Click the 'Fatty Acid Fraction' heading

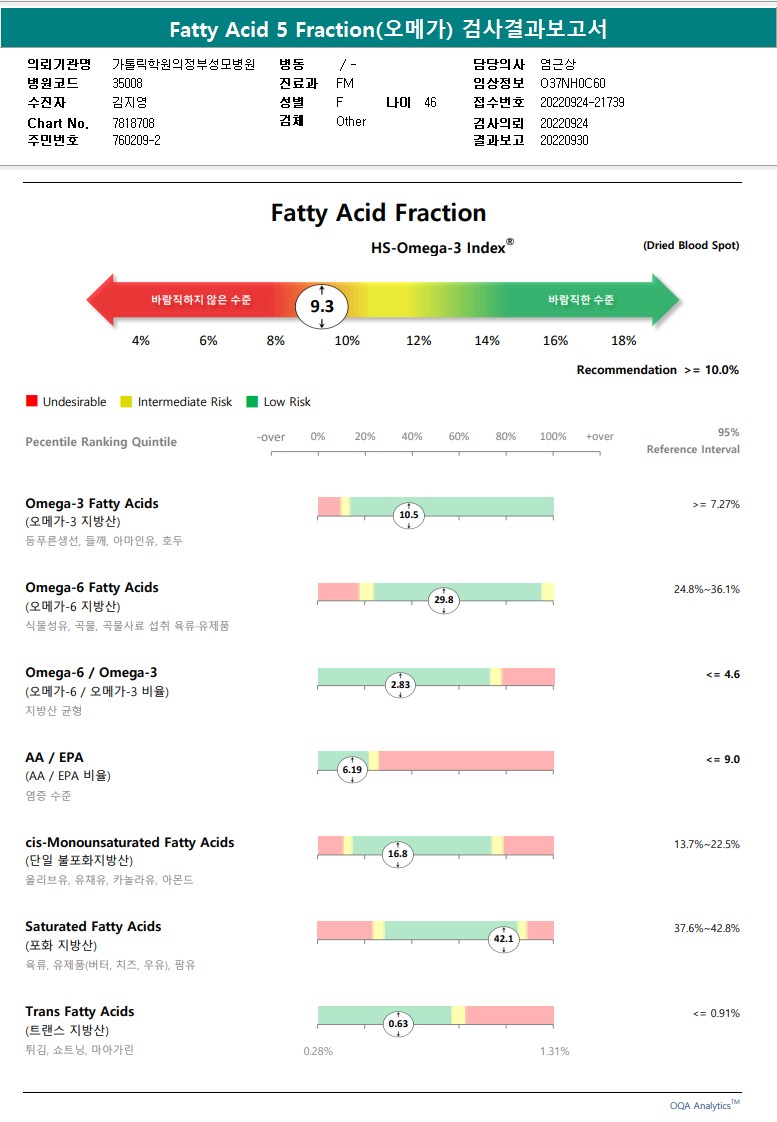tap(378, 213)
